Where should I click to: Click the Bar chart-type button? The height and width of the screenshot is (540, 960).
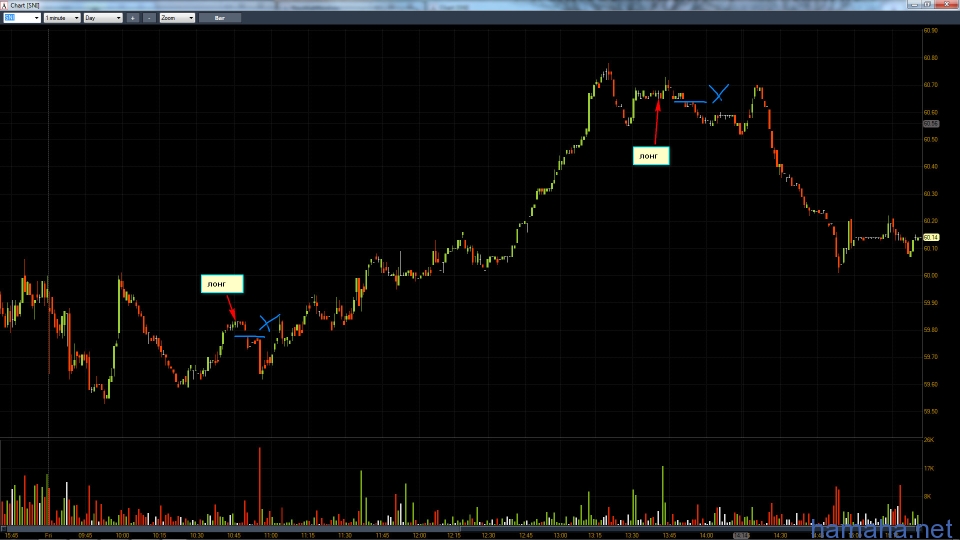(220, 18)
